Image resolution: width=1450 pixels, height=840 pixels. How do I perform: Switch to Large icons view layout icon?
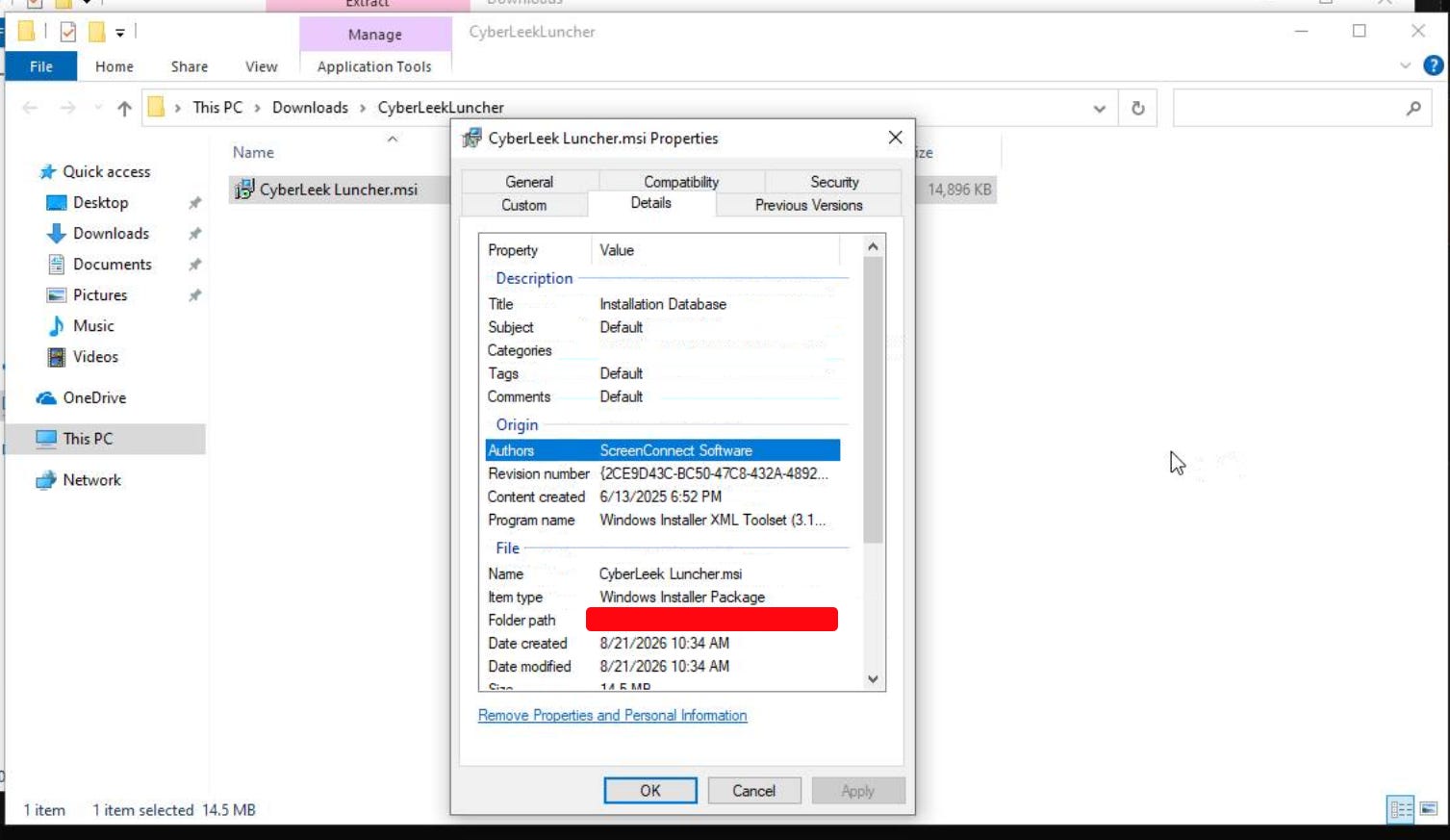pos(1429,809)
